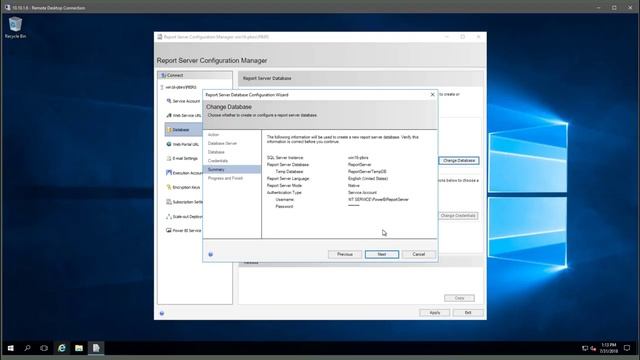The image size is (640, 360).
Task: Click the English (United States) language value
Action: point(368,178)
